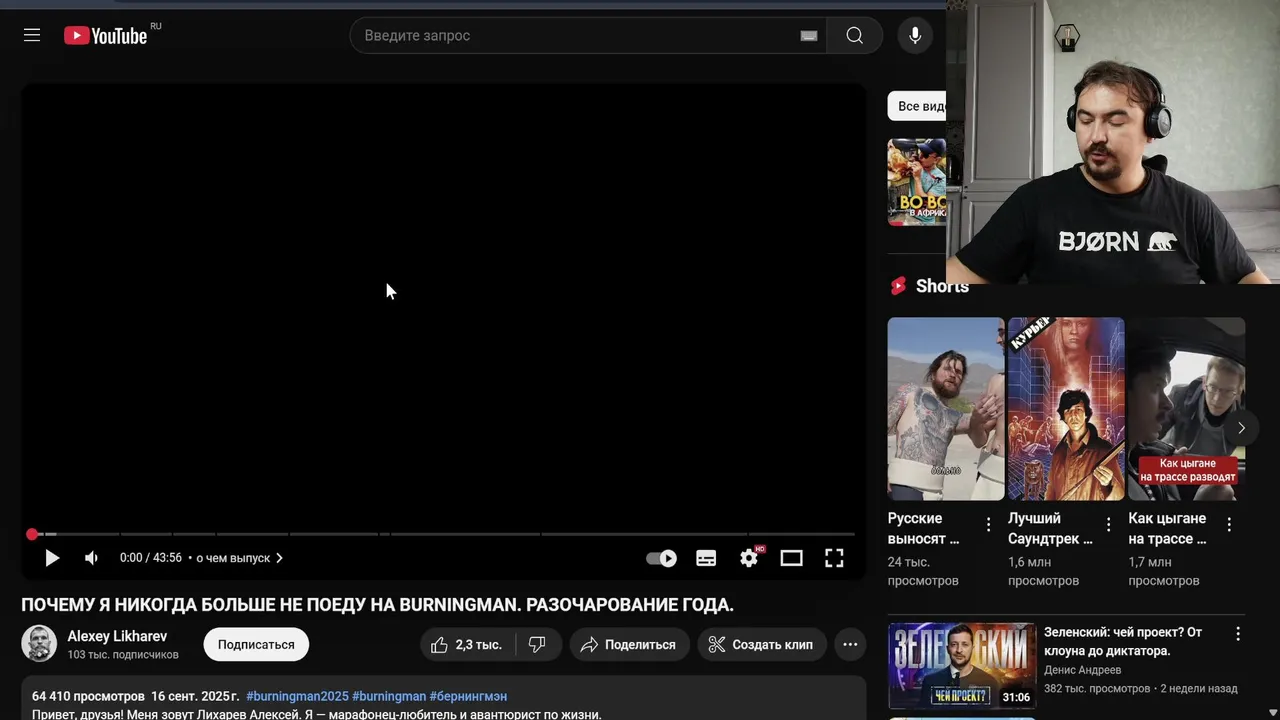This screenshot has height=720, width=1280.
Task: Open options for 'Лучший Саундтрек' short
Action: point(1109,524)
